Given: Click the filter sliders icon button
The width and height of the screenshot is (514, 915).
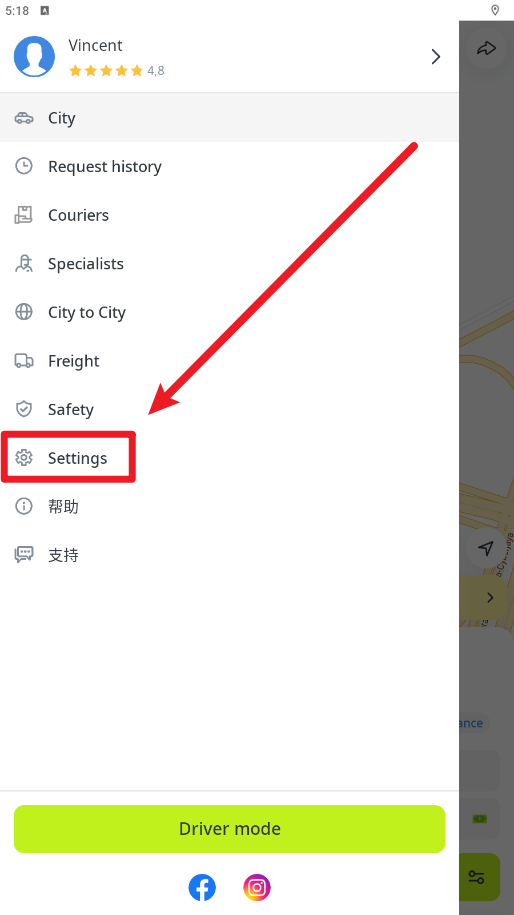Looking at the screenshot, I should 477,876.
